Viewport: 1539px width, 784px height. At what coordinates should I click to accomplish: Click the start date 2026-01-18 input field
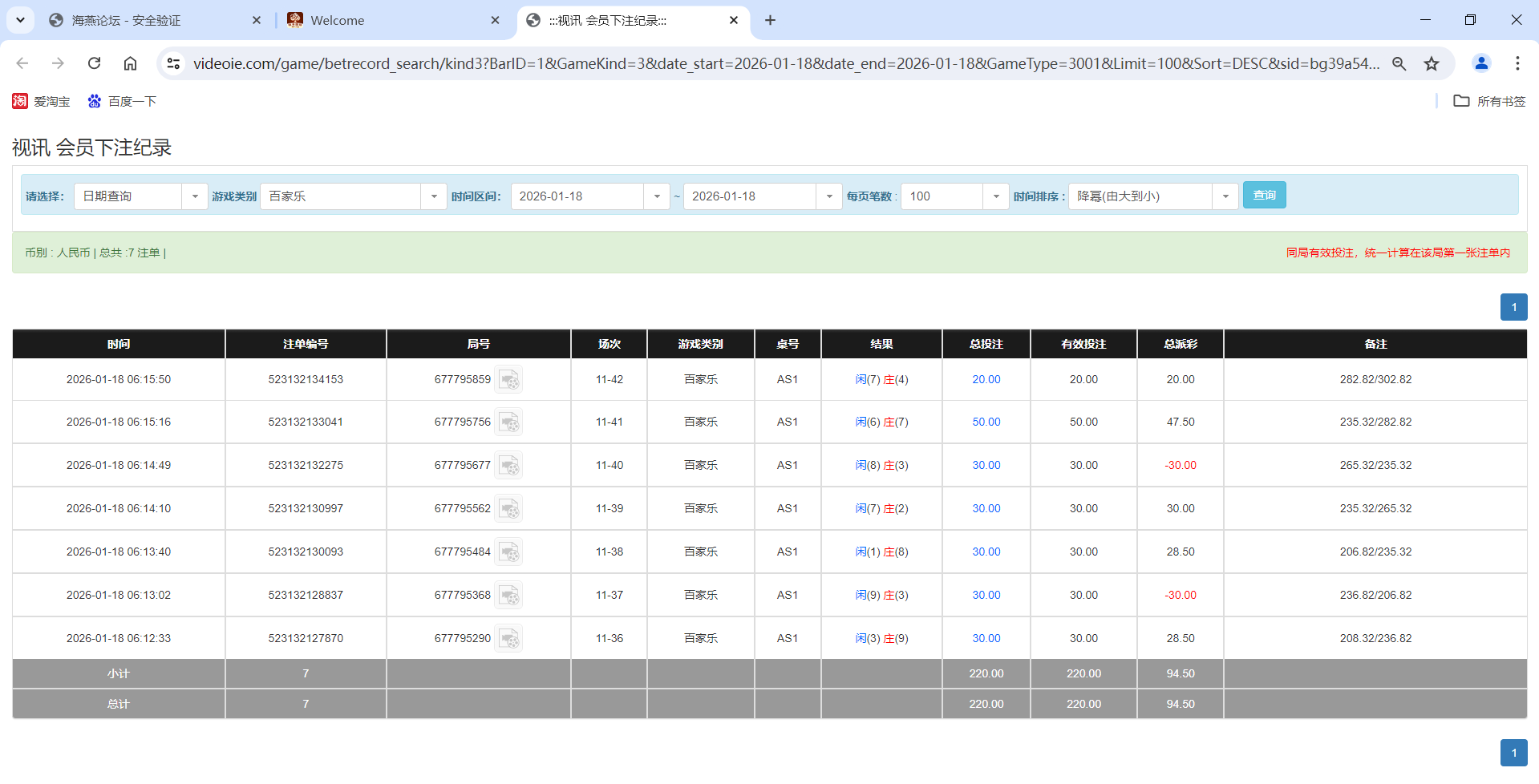pyautogui.click(x=577, y=196)
